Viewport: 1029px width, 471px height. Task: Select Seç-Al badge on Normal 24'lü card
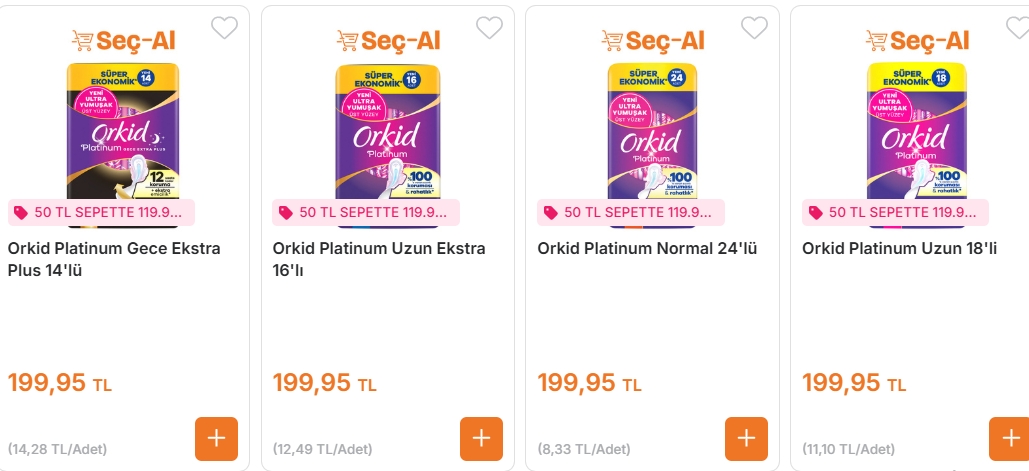pos(653,40)
